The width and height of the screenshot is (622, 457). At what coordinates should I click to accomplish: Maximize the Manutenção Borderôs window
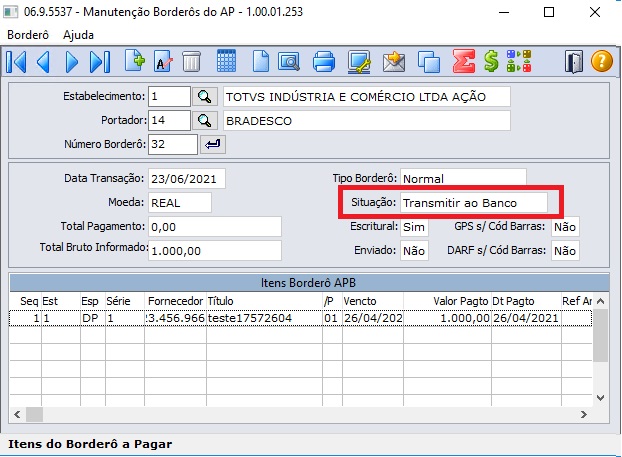click(549, 12)
